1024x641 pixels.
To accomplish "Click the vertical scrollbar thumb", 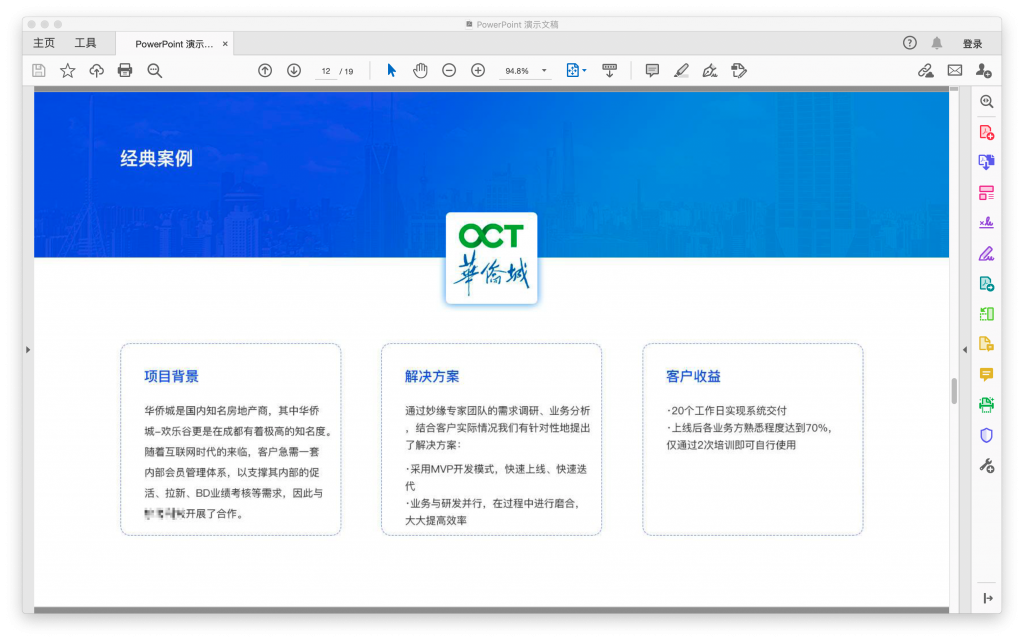I will pyautogui.click(x=954, y=391).
